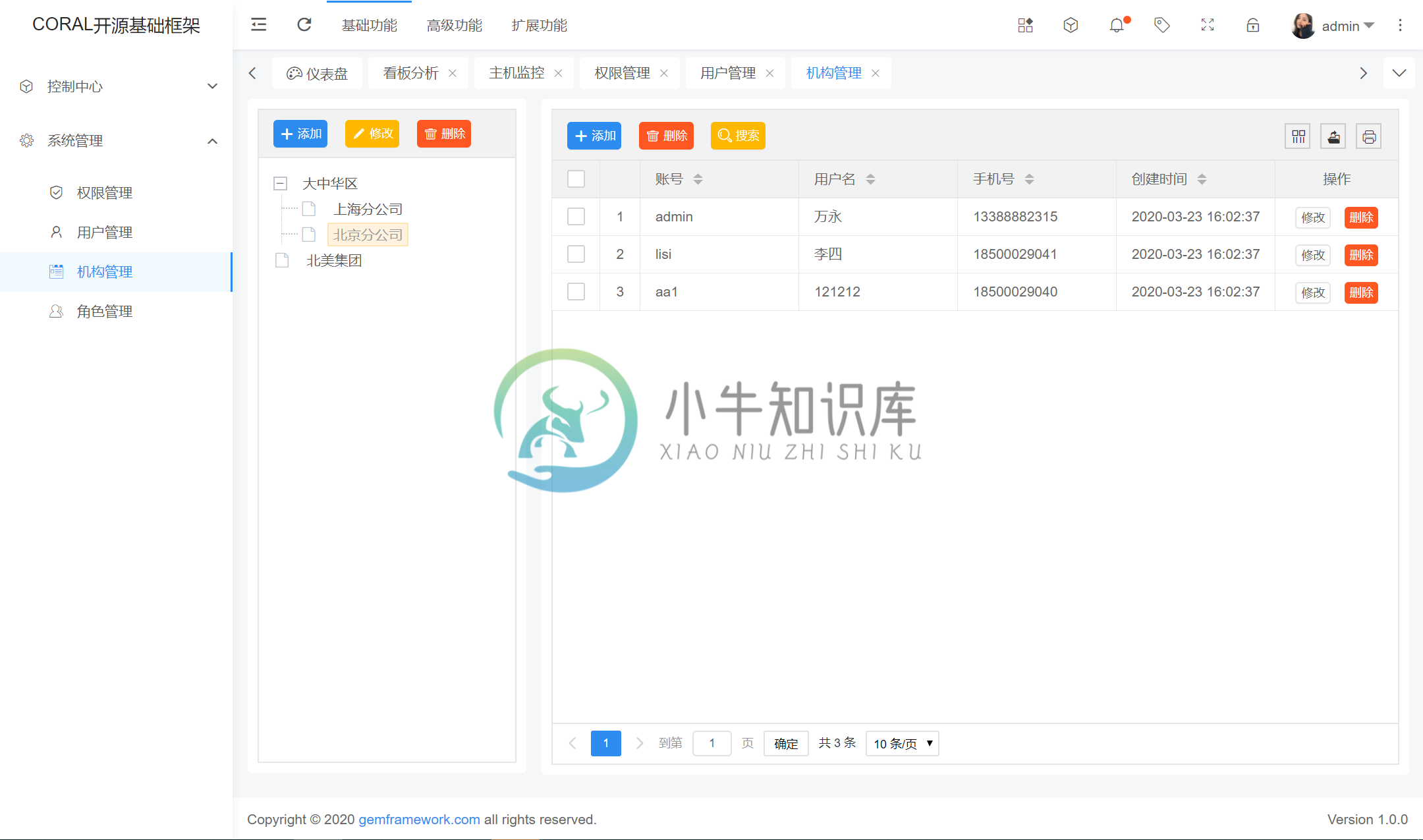Toggle the sidebar collapse icon
1423x840 pixels.
pyautogui.click(x=259, y=25)
